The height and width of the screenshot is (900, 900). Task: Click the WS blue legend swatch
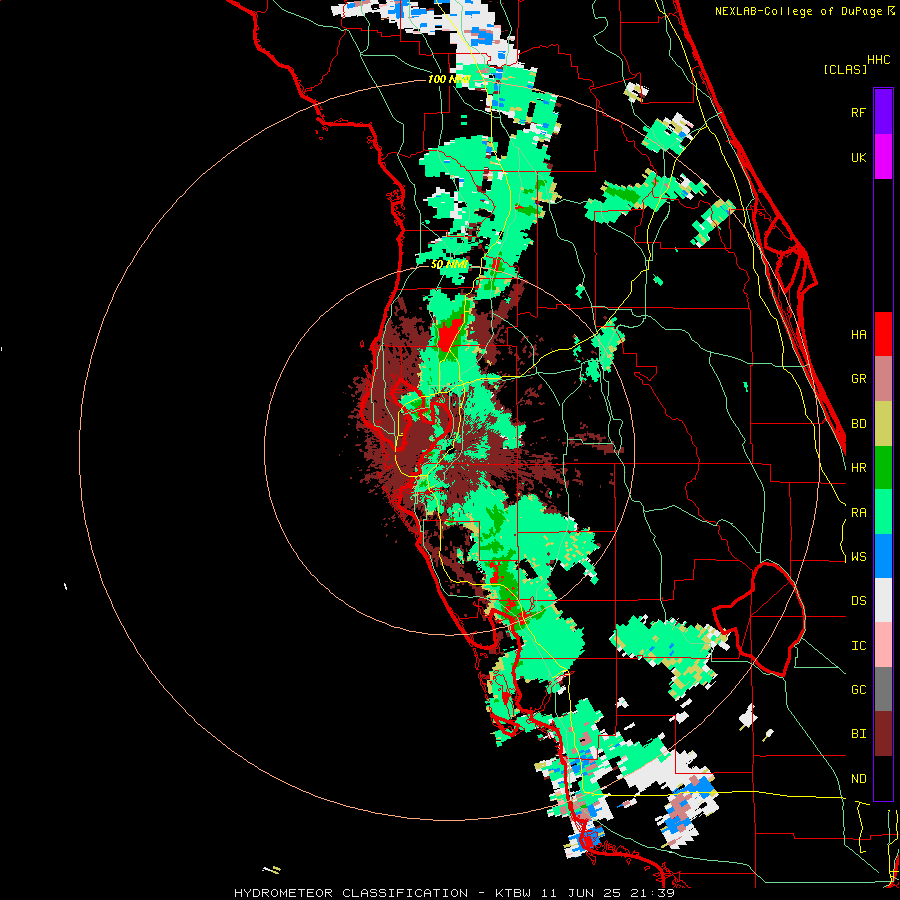click(x=883, y=556)
